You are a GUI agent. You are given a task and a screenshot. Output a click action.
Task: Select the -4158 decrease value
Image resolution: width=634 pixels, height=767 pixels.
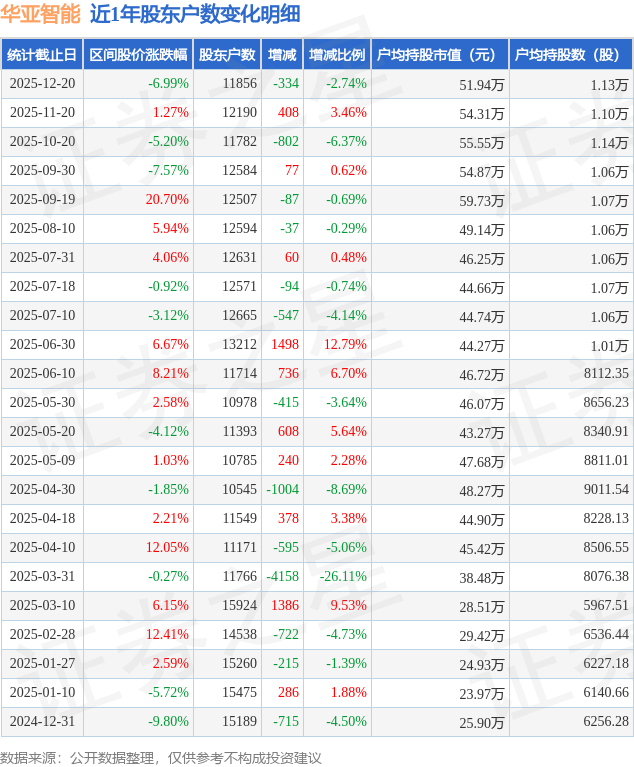(x=282, y=577)
